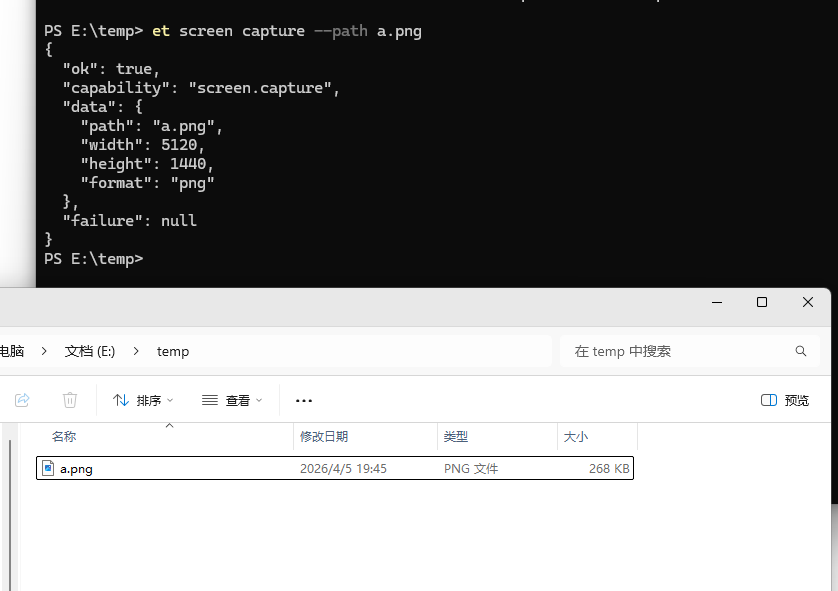Click the 'PNG 文件' type cell
The width and height of the screenshot is (838, 591).
(x=471, y=469)
